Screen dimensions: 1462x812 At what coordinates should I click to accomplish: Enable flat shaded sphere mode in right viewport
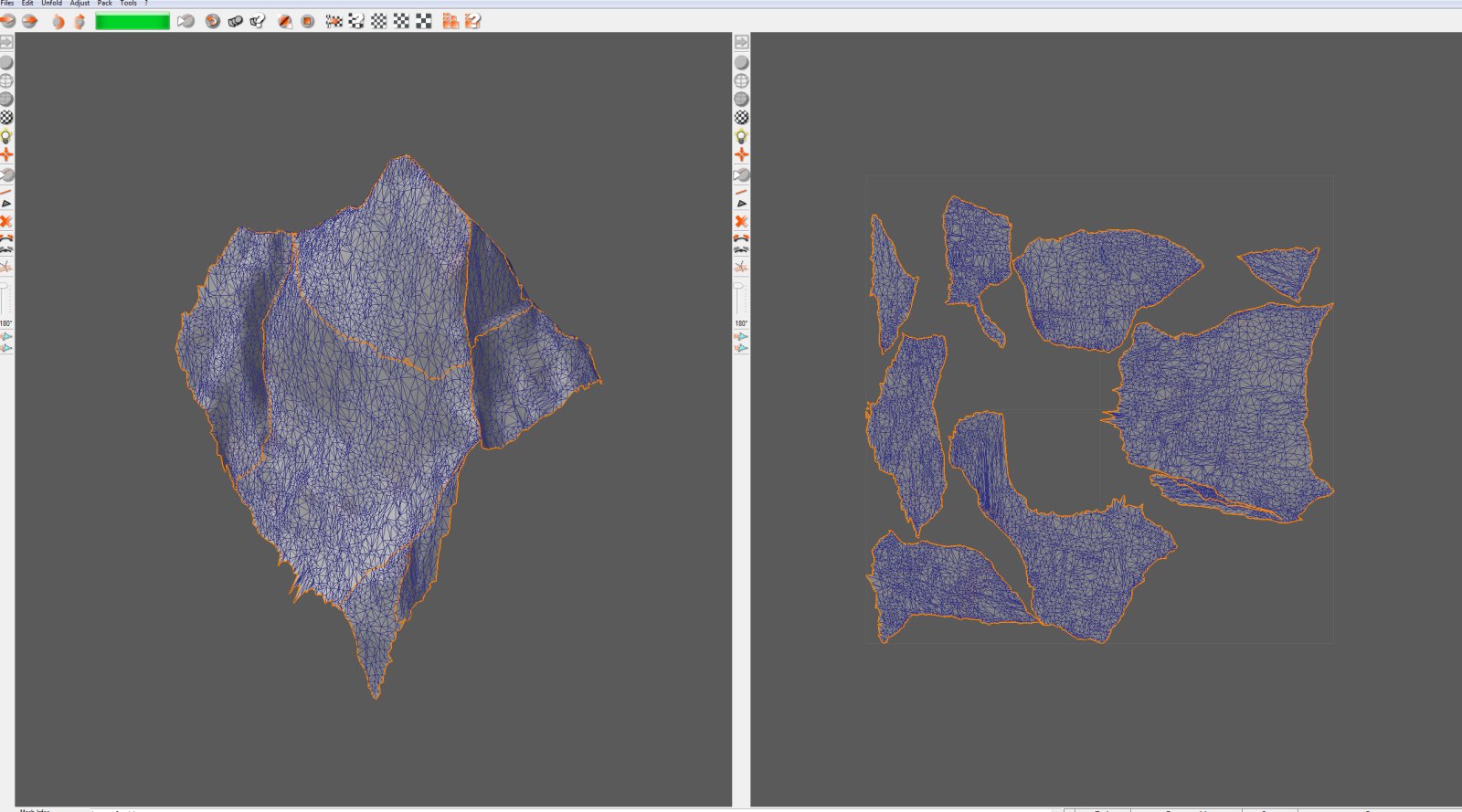pos(741,62)
